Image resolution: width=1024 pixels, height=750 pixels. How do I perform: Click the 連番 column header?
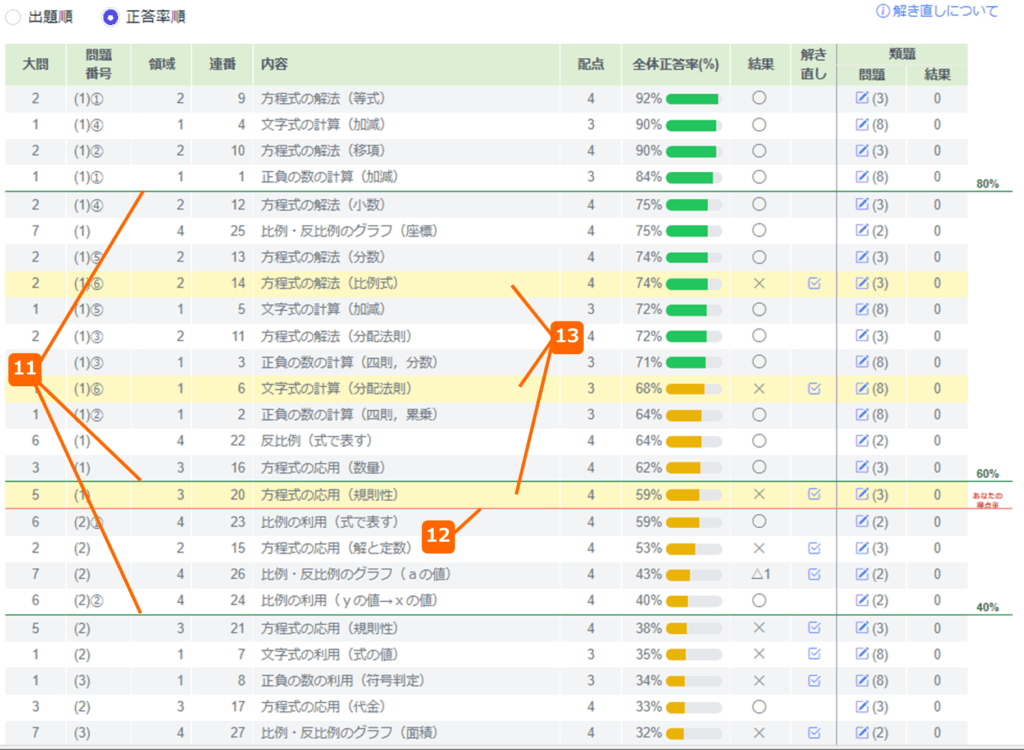222,64
